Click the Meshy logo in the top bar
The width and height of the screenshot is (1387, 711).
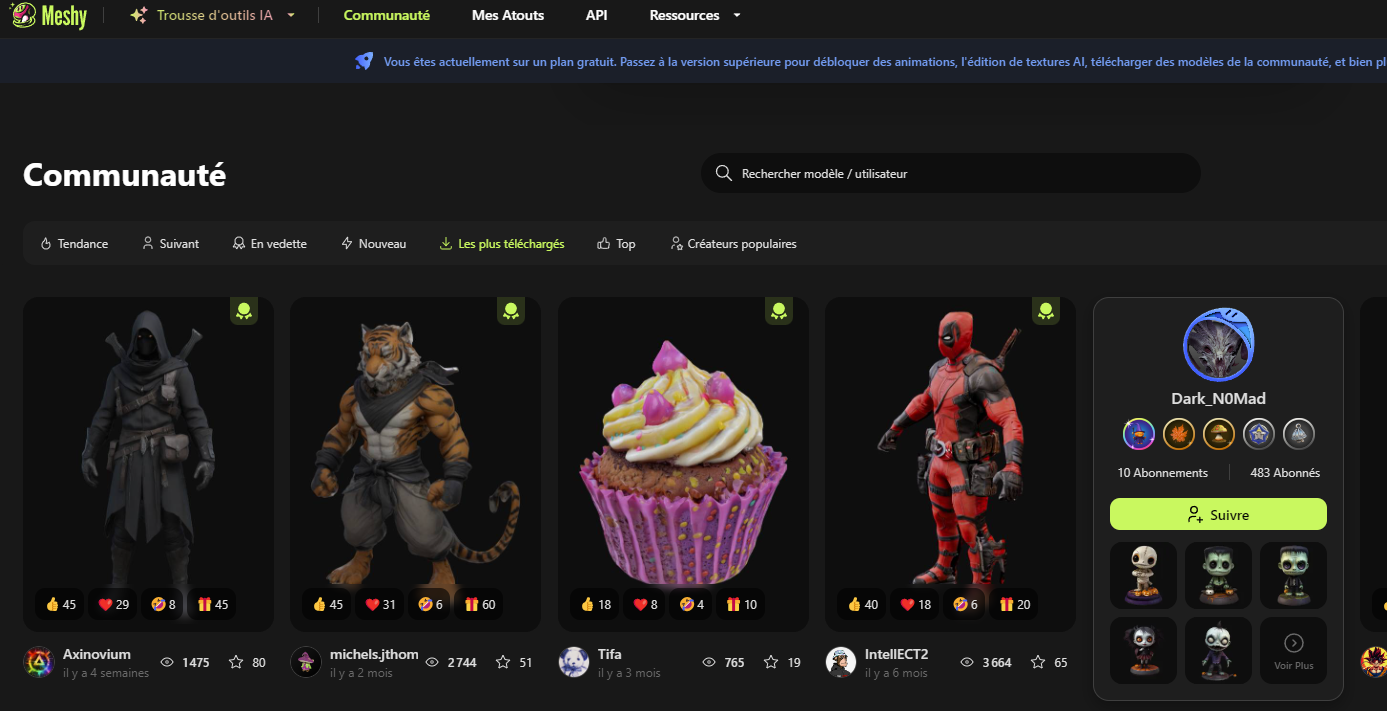[x=48, y=15]
